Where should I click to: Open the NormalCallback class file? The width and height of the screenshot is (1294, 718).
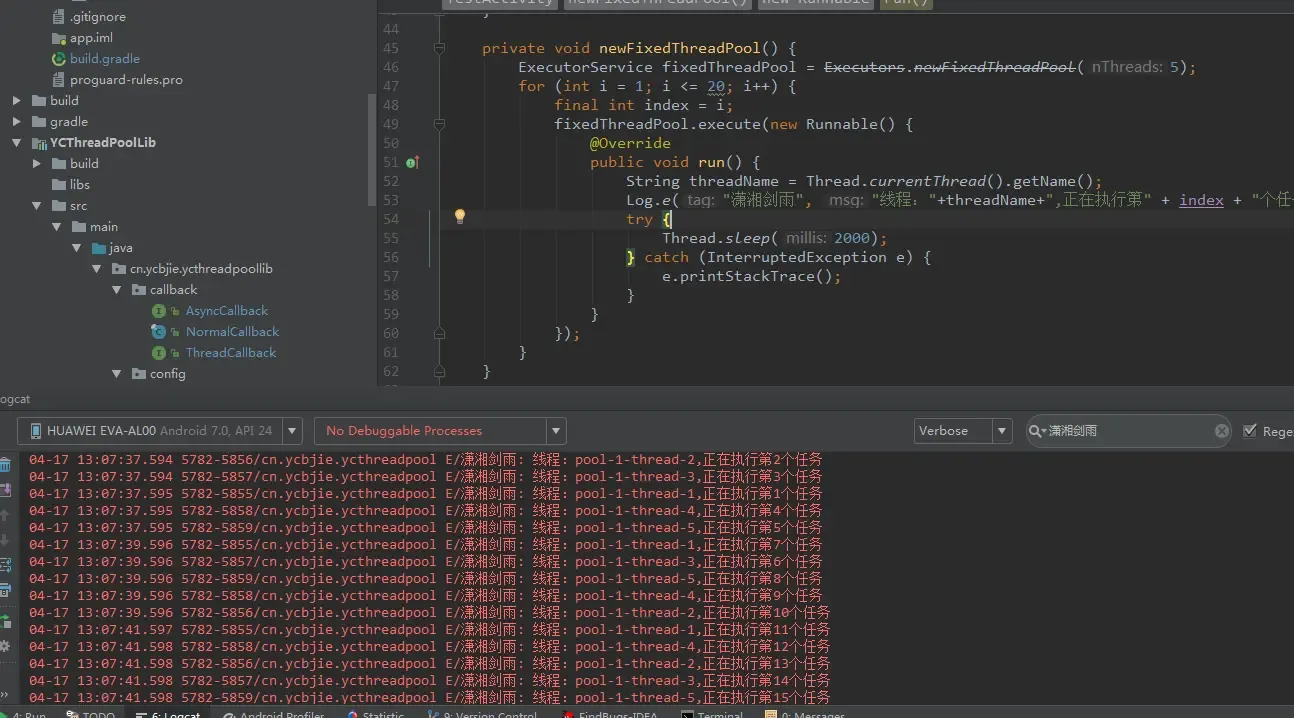[232, 332]
